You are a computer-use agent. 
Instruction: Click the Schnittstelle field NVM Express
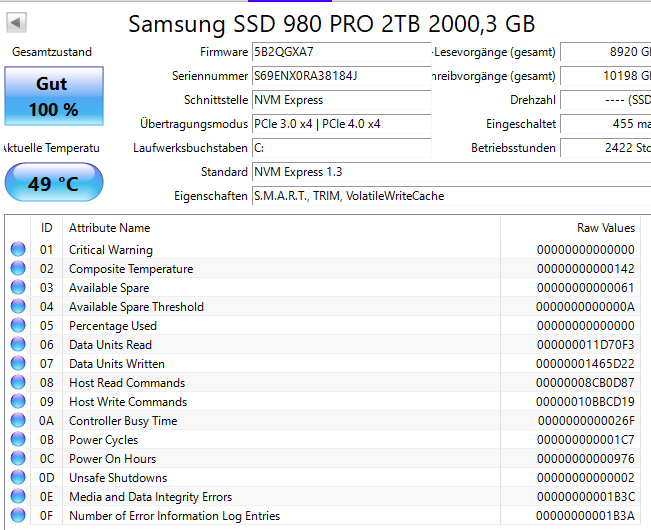[341, 100]
